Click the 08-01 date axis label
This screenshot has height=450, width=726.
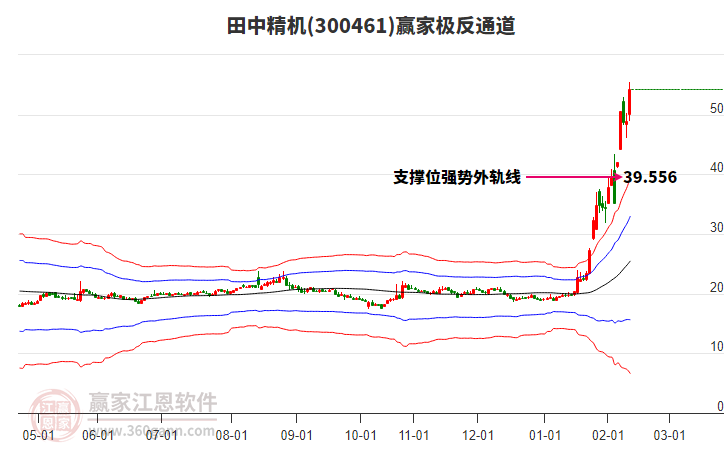point(232,435)
